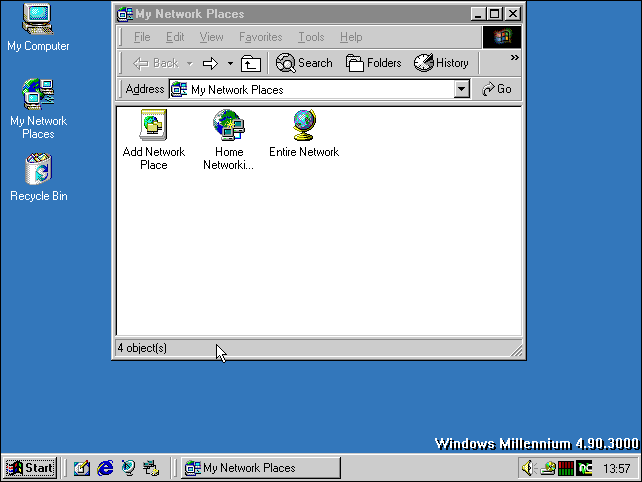Image resolution: width=642 pixels, height=482 pixels.
Task: Close the My Network Places window
Action: click(513, 14)
